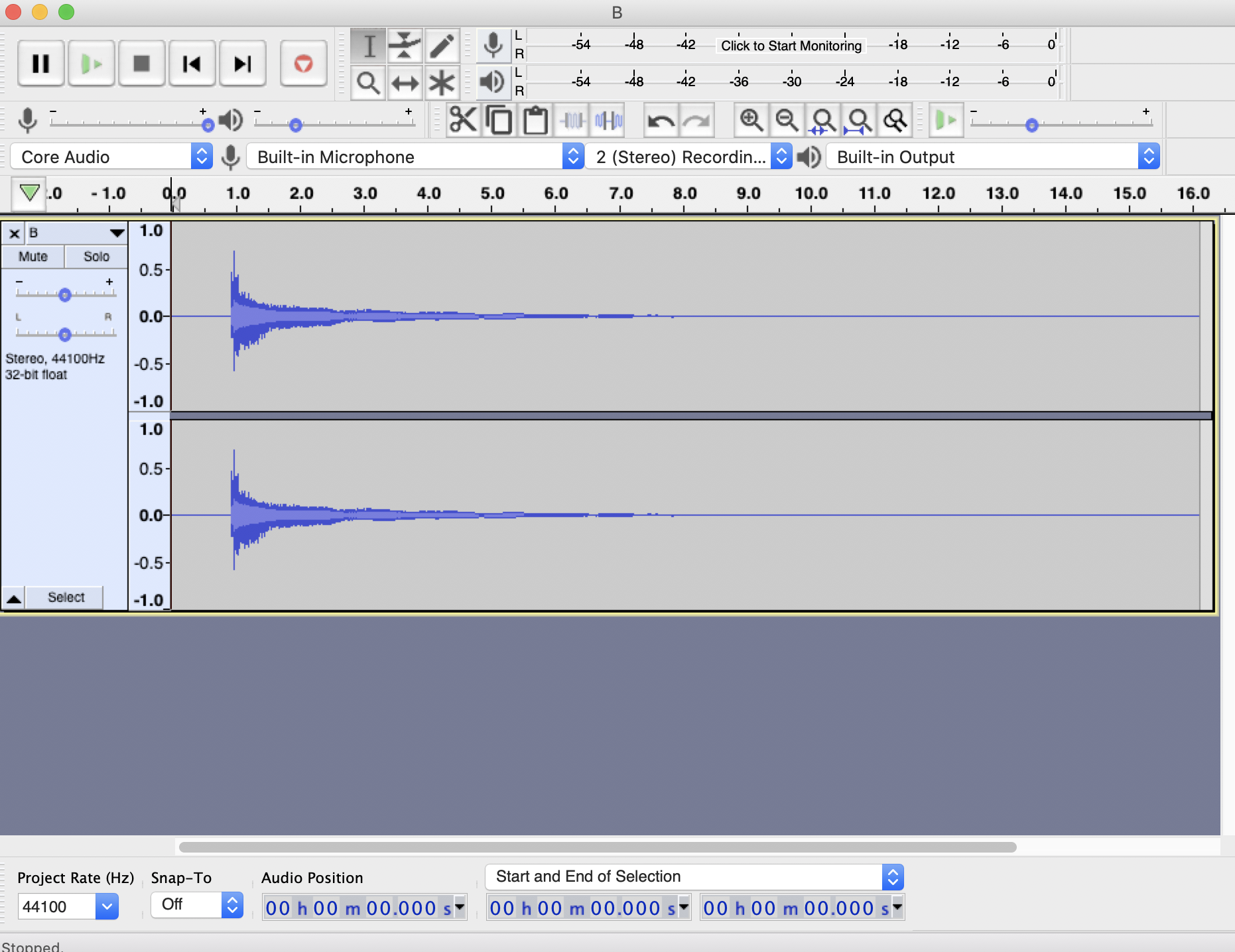The width and height of the screenshot is (1235, 952).
Task: Click the Trim audio icon
Action: [572, 120]
